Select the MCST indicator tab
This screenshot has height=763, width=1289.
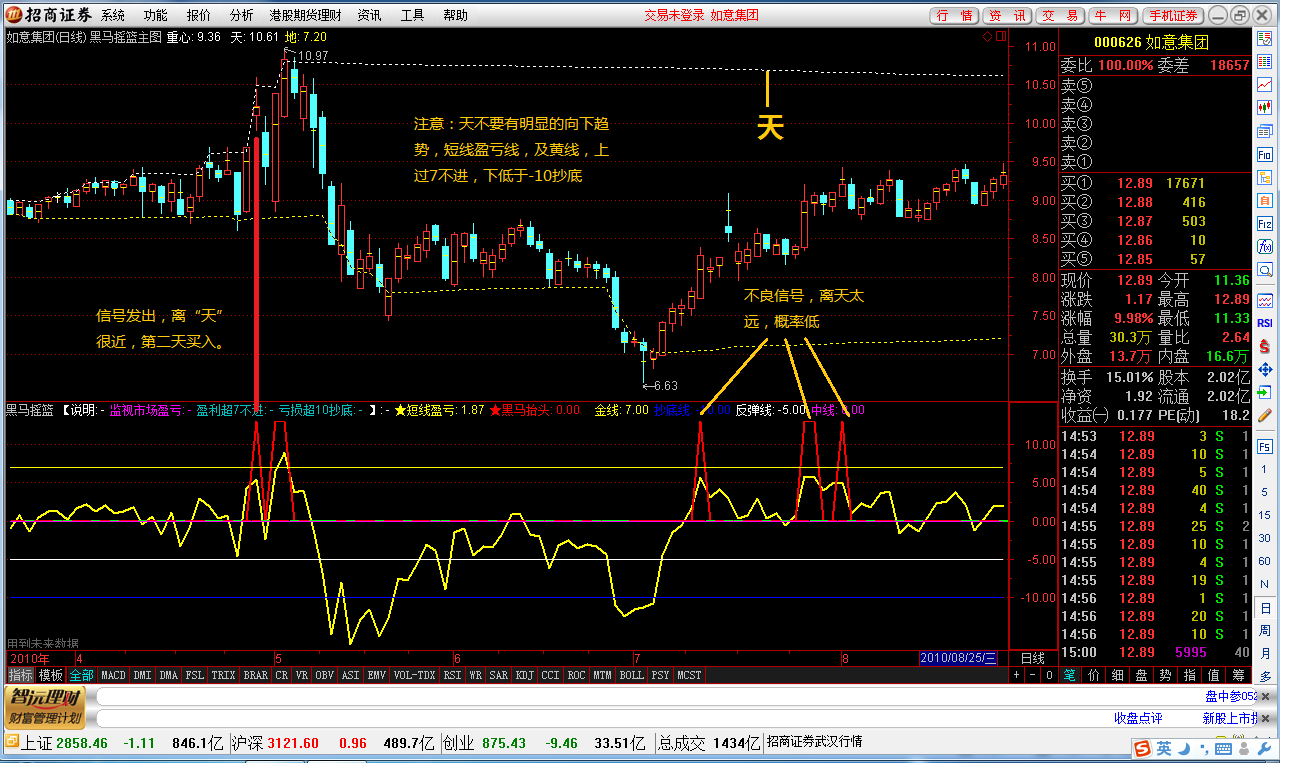(689, 675)
